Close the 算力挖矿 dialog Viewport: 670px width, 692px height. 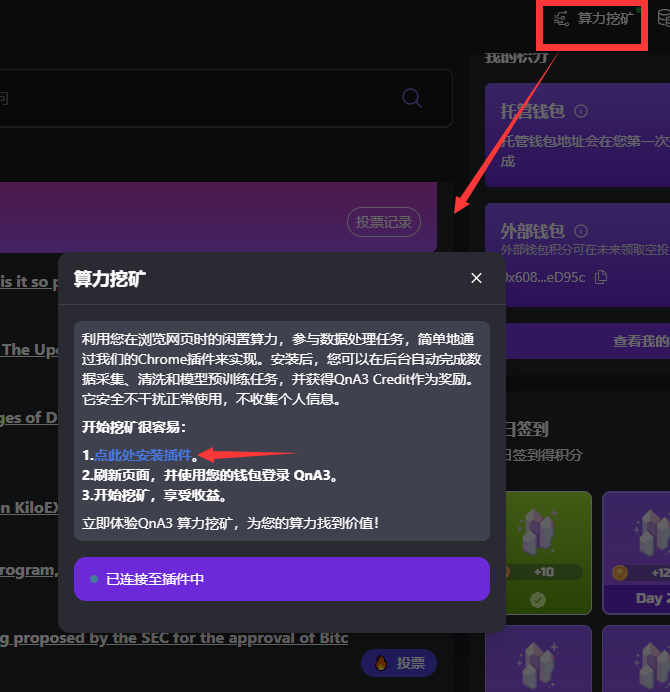tap(476, 278)
